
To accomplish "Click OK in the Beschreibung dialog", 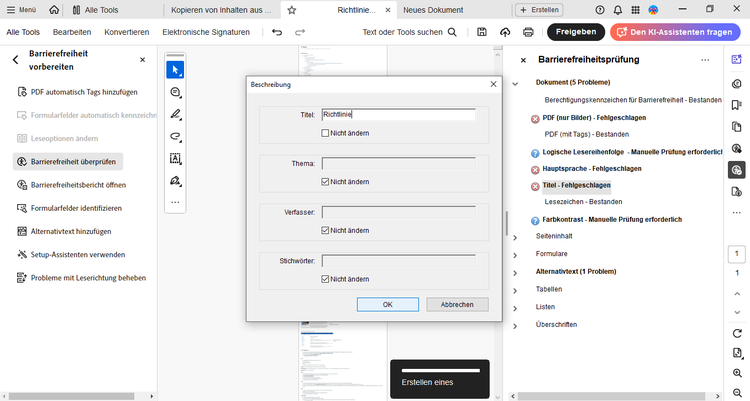I will pos(387,304).
